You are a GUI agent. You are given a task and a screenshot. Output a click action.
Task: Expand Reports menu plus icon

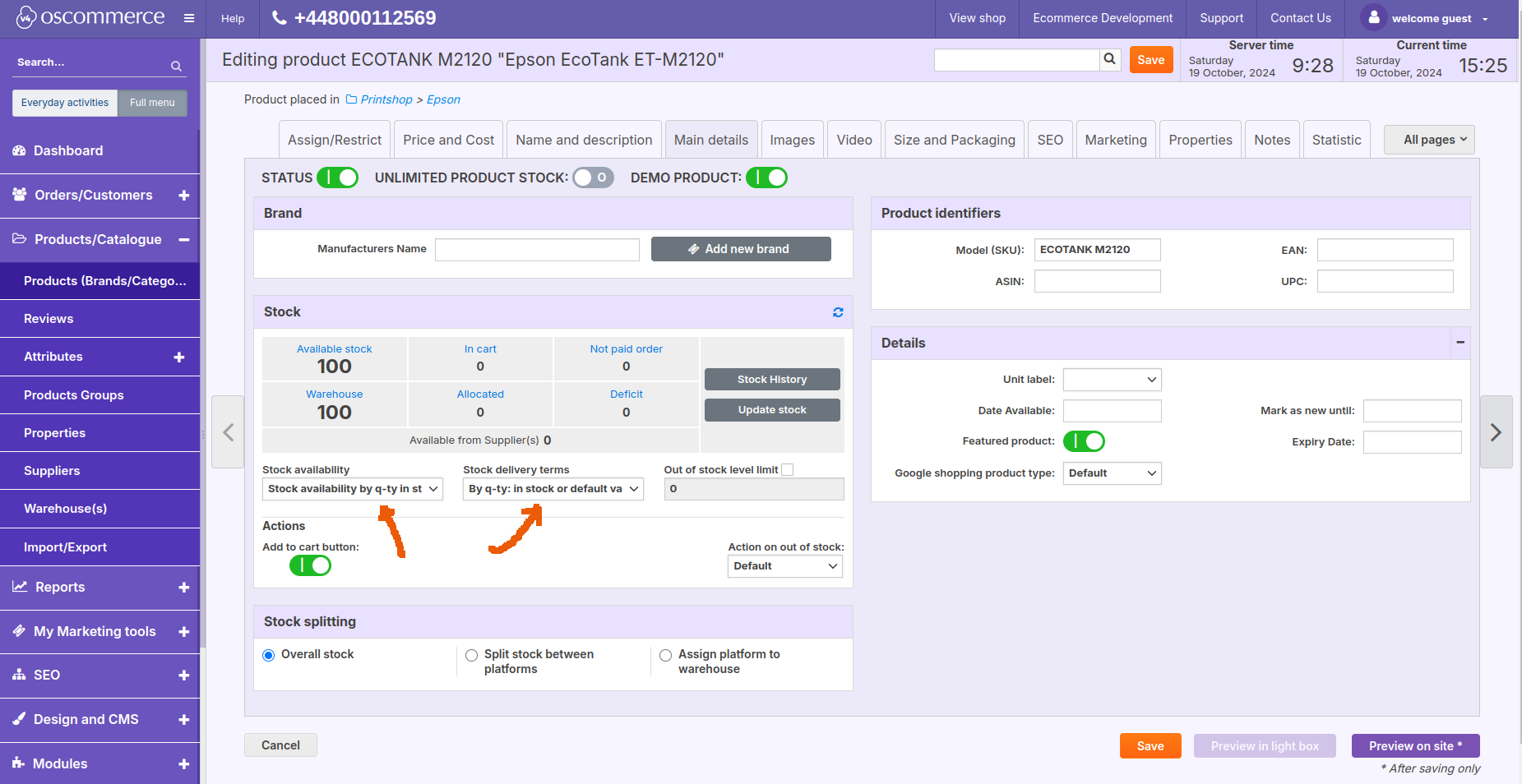[x=183, y=588]
